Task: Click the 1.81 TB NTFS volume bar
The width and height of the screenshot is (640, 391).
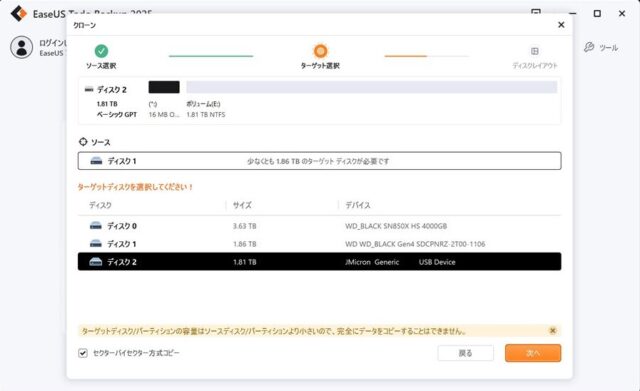Action: [x=372, y=87]
